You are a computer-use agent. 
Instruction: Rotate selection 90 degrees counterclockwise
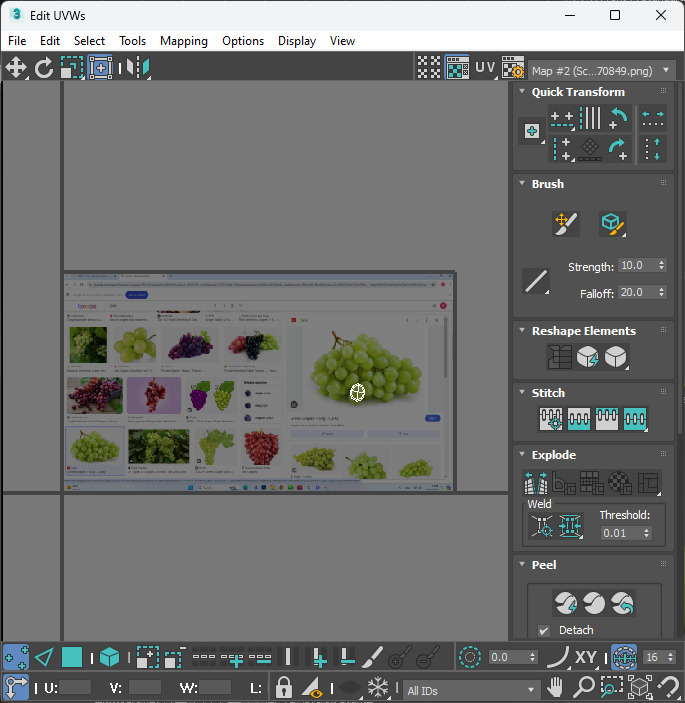618,118
